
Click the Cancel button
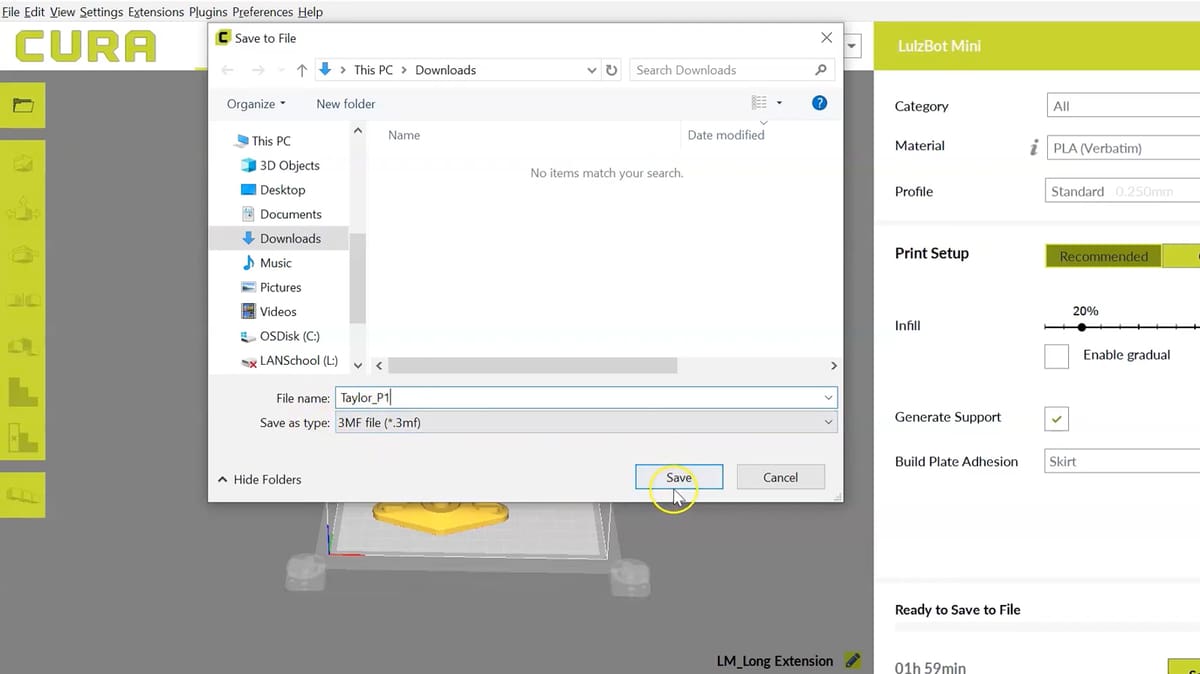781,477
